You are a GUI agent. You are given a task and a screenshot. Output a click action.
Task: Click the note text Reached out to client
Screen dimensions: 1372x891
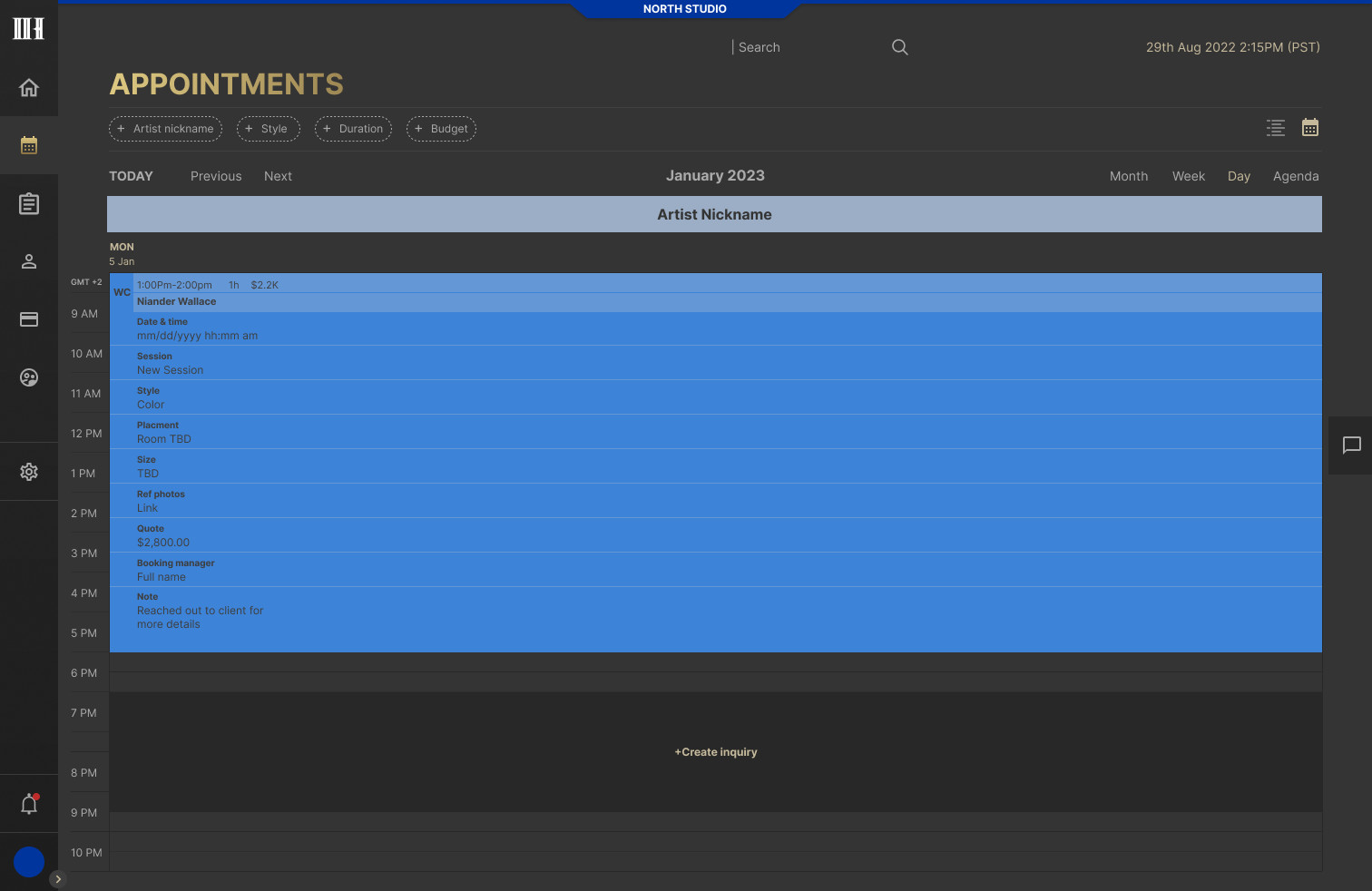(x=201, y=618)
